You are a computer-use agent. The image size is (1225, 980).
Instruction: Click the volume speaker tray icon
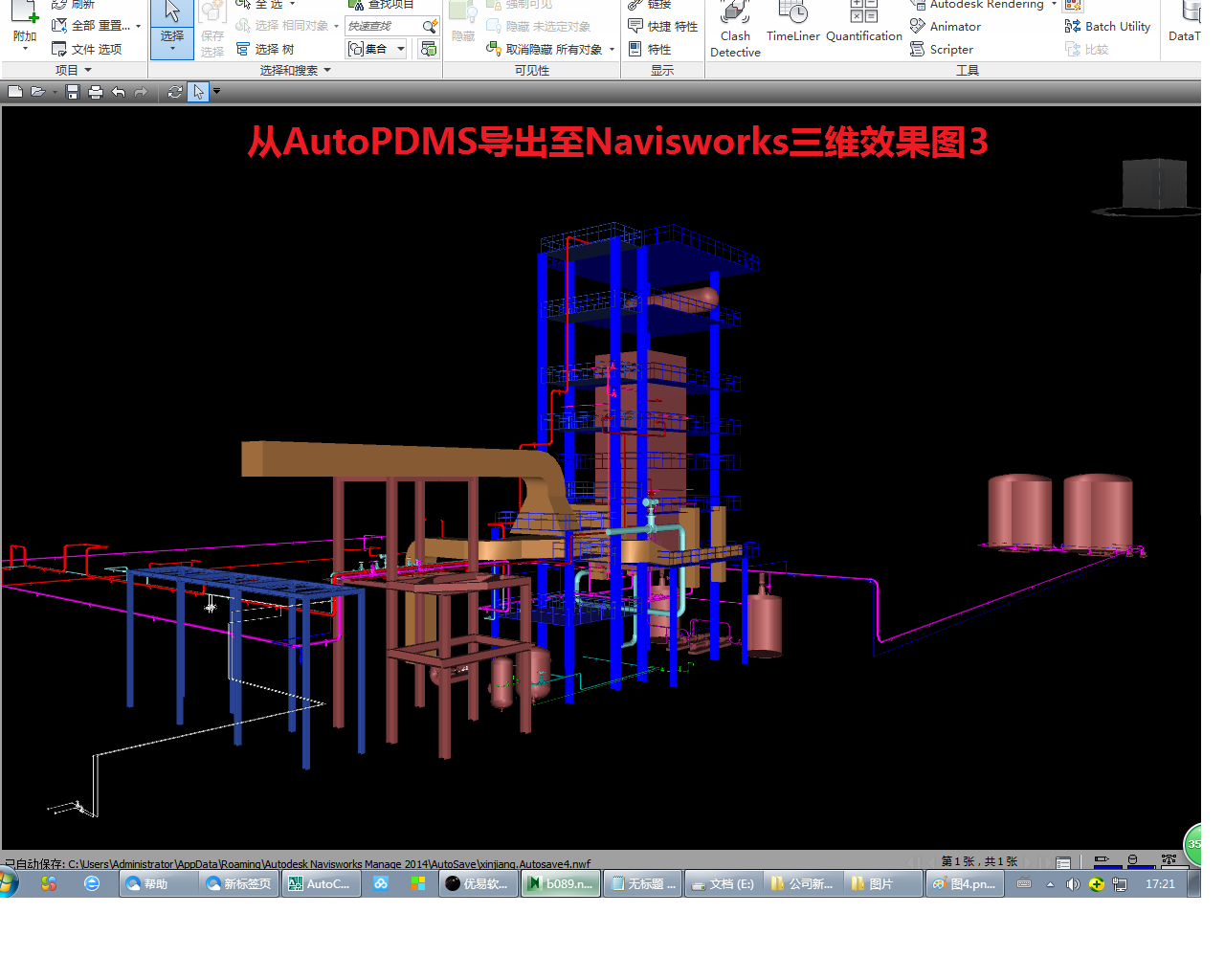[1073, 884]
